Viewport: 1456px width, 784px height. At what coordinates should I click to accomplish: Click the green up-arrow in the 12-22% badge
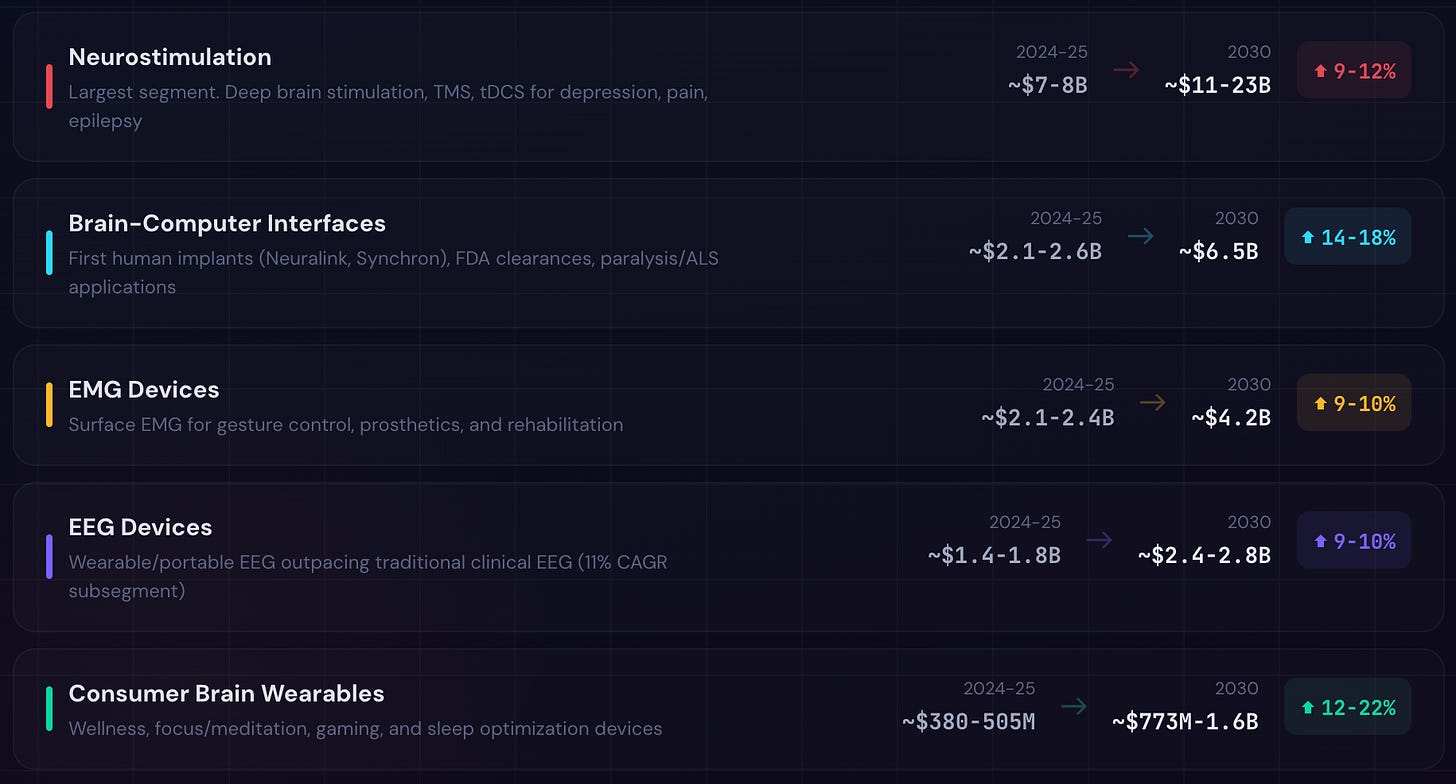(x=1307, y=708)
